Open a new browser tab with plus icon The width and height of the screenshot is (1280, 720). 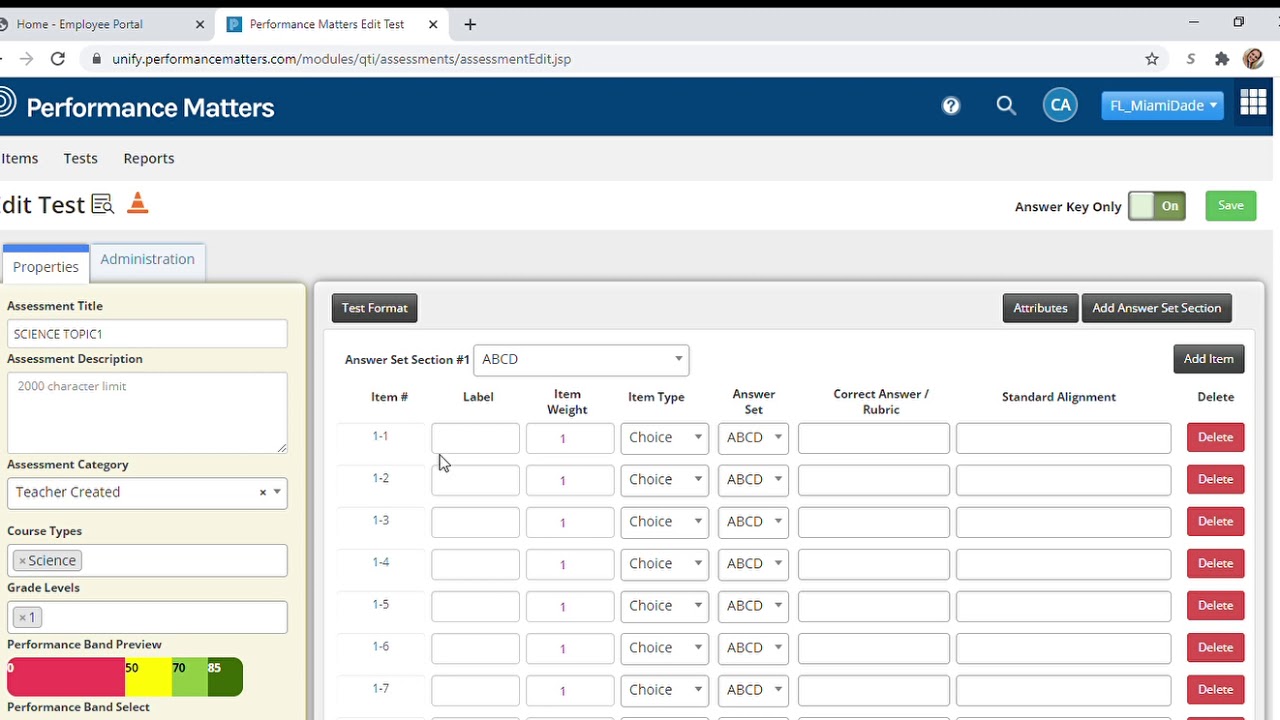click(470, 24)
